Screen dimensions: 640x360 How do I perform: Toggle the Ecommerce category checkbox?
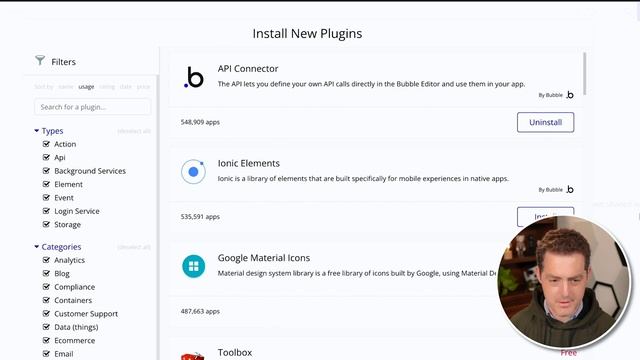46,340
